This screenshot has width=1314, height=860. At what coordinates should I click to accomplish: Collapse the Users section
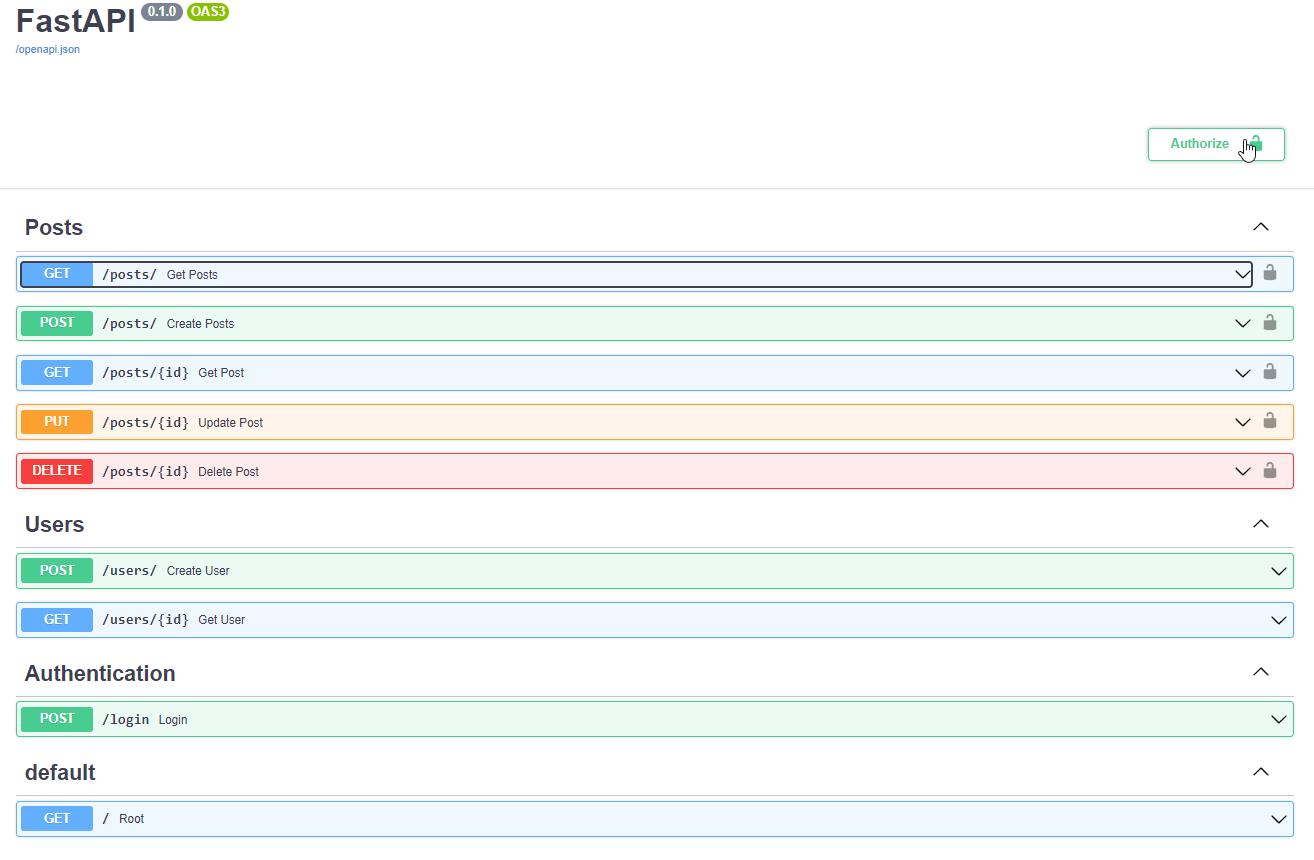click(1260, 523)
